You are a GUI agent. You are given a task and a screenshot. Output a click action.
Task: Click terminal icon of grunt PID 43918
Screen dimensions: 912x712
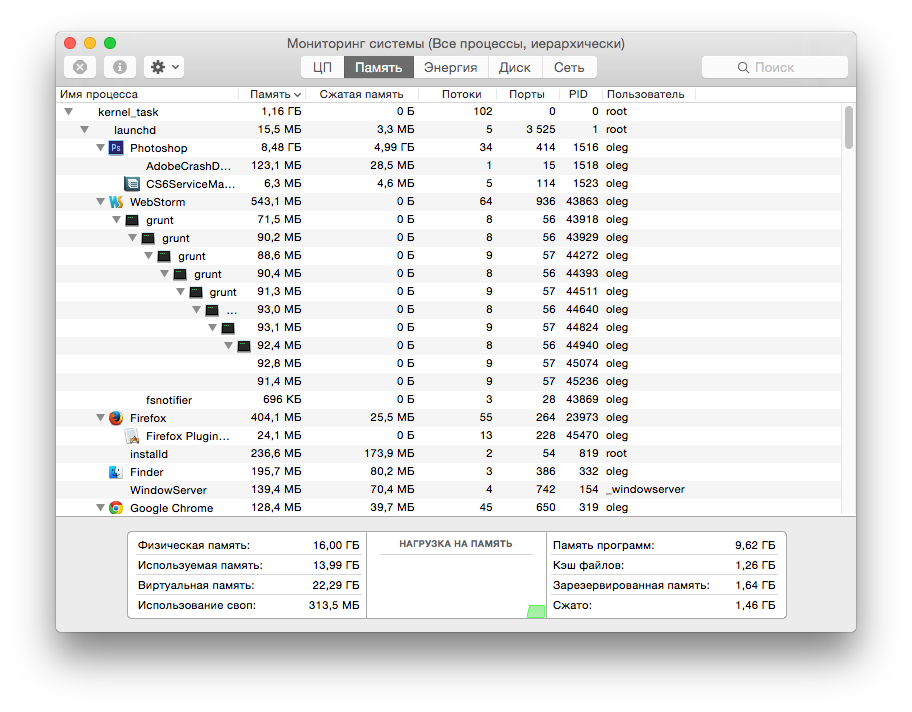tap(133, 220)
